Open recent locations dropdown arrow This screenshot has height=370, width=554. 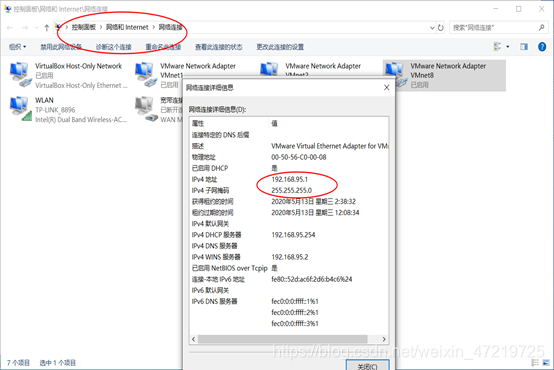tap(36, 28)
